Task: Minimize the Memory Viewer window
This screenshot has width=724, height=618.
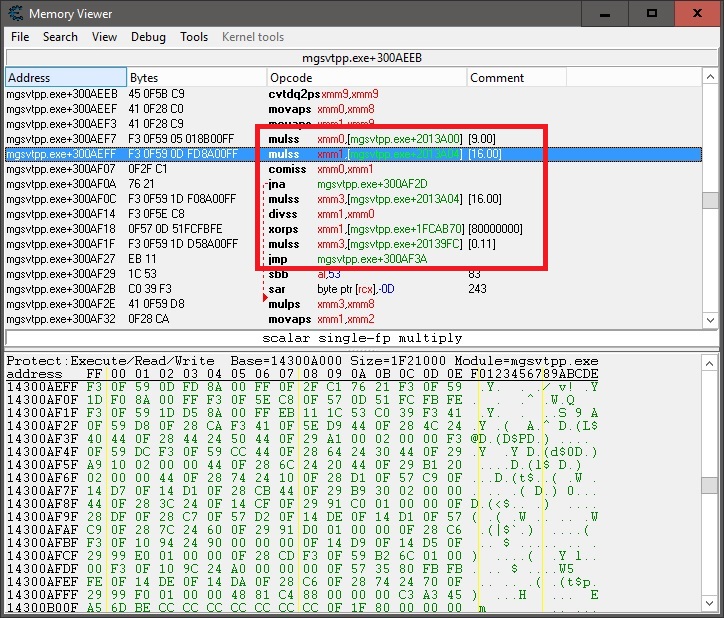Action: (x=605, y=13)
